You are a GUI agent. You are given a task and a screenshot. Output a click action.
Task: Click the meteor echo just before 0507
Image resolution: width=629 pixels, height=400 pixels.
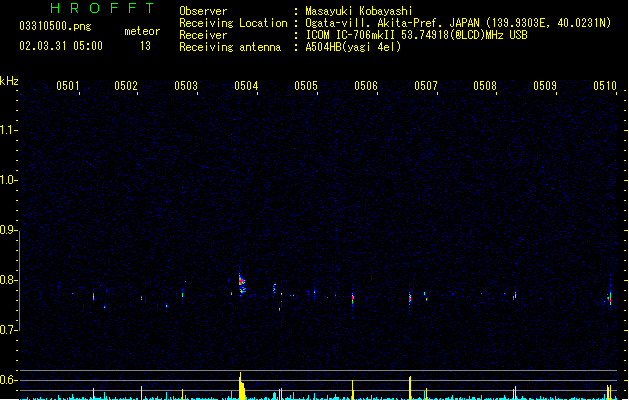410,298
